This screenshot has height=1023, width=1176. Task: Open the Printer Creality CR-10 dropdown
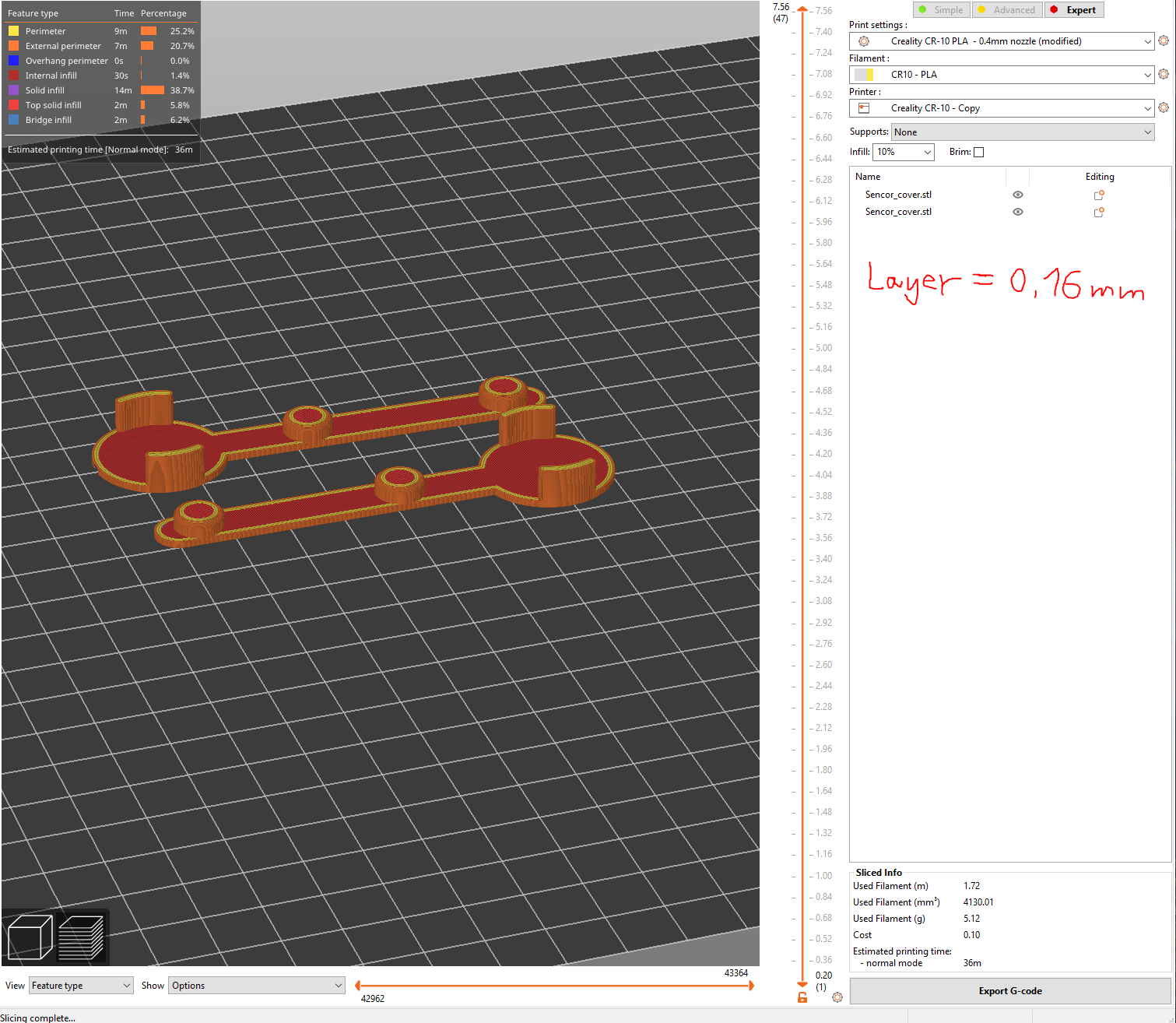pos(1002,108)
